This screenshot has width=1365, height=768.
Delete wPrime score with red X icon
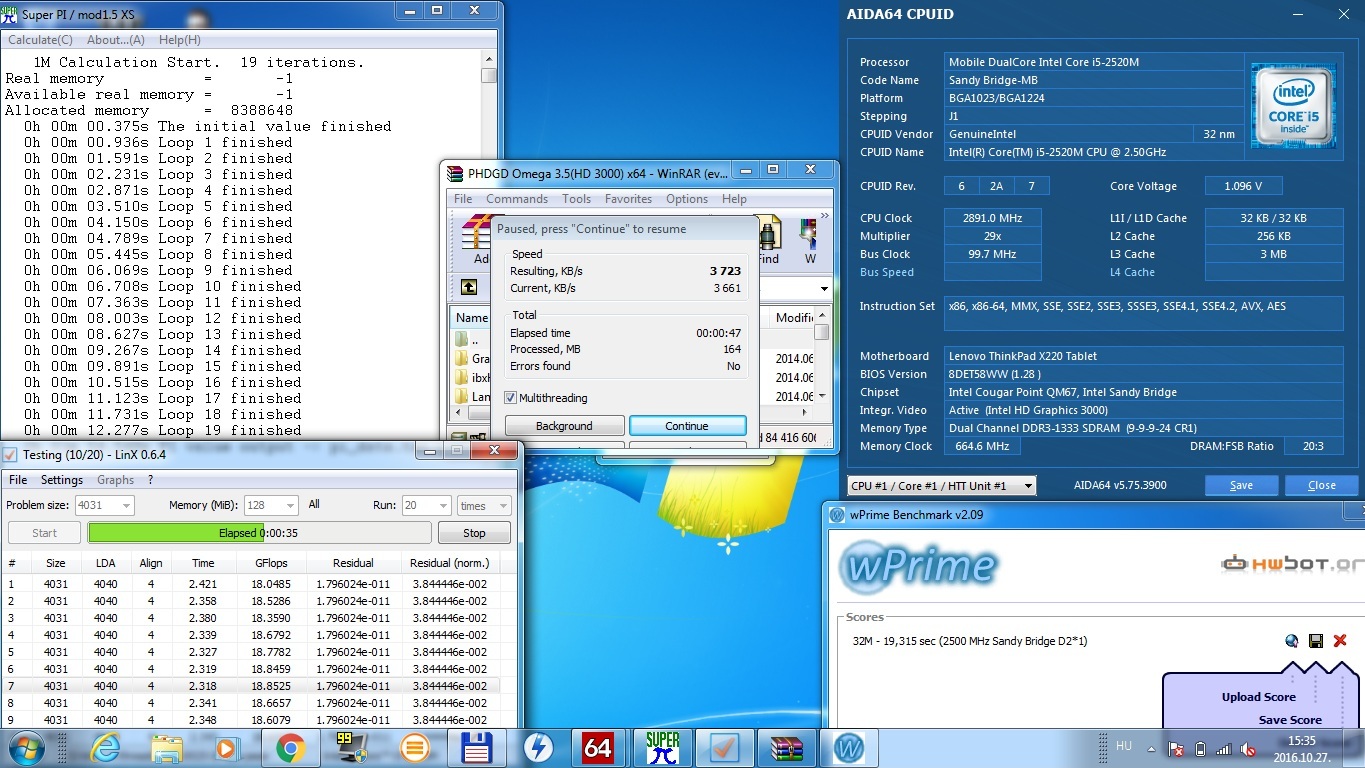click(x=1340, y=641)
